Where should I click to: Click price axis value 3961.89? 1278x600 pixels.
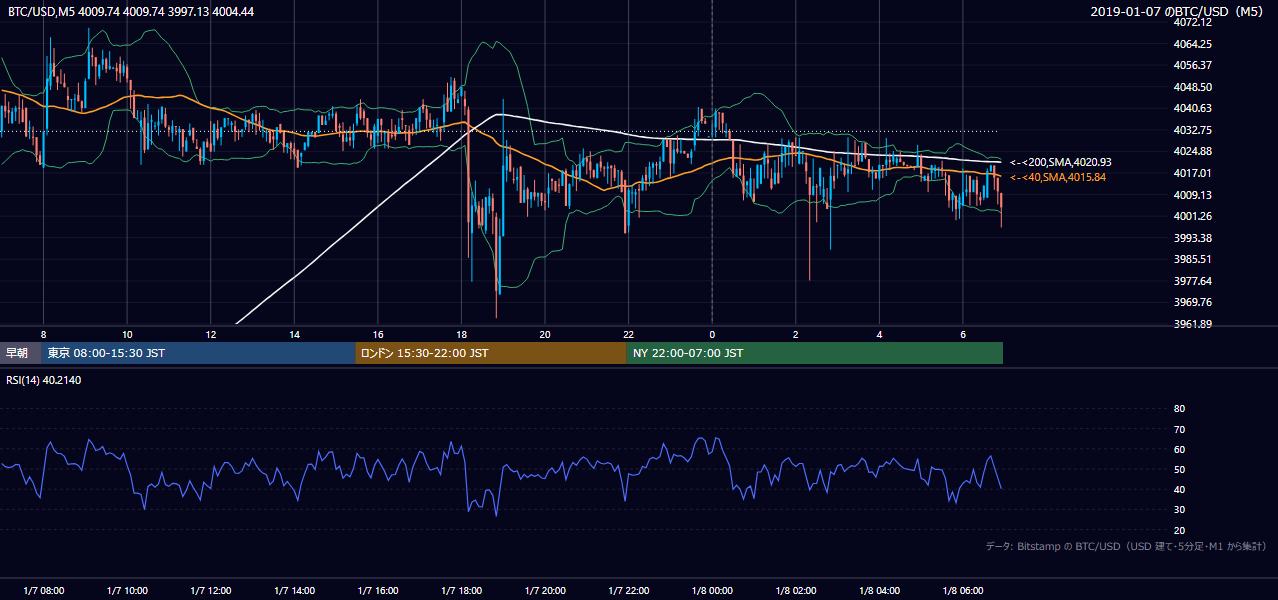1192,324
